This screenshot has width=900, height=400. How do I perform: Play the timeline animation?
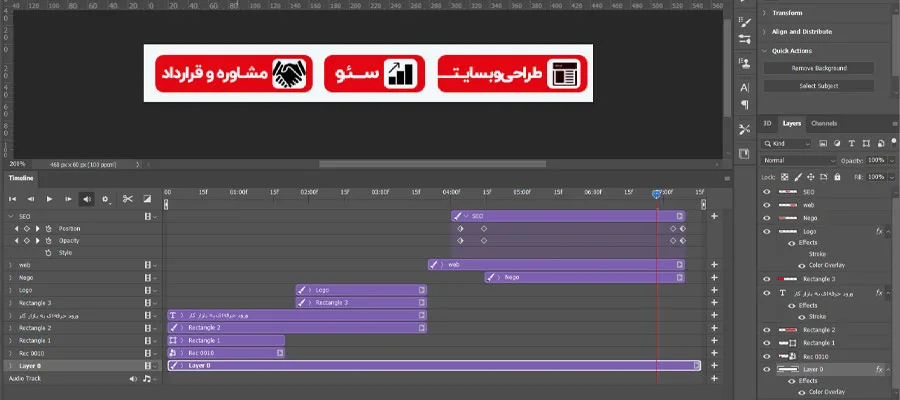click(x=49, y=199)
